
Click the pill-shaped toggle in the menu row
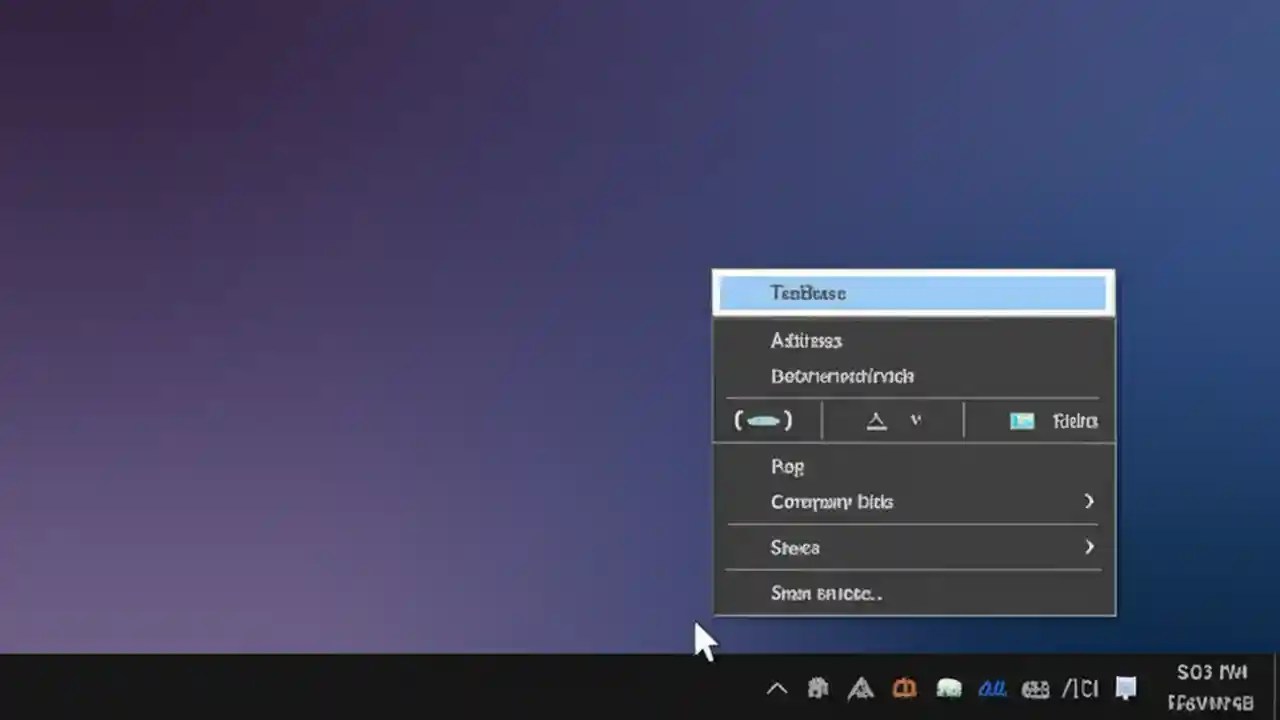point(764,420)
